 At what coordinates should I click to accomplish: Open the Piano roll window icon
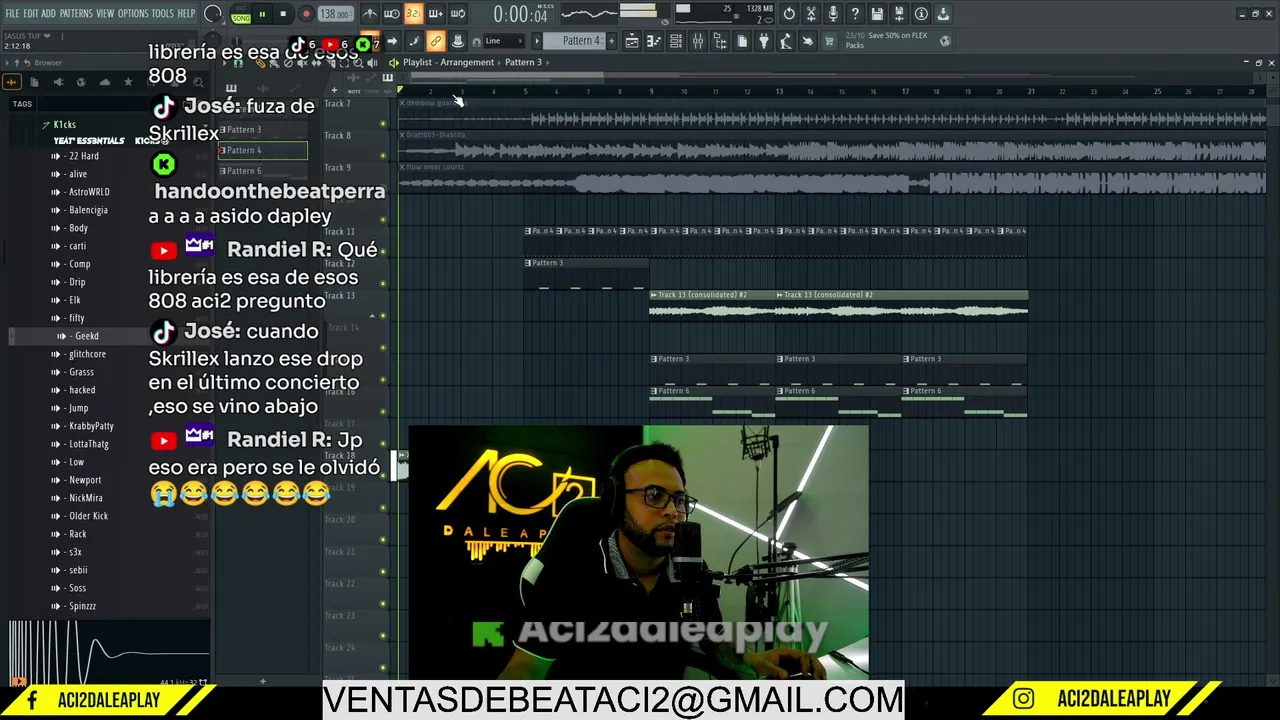[x=654, y=41]
